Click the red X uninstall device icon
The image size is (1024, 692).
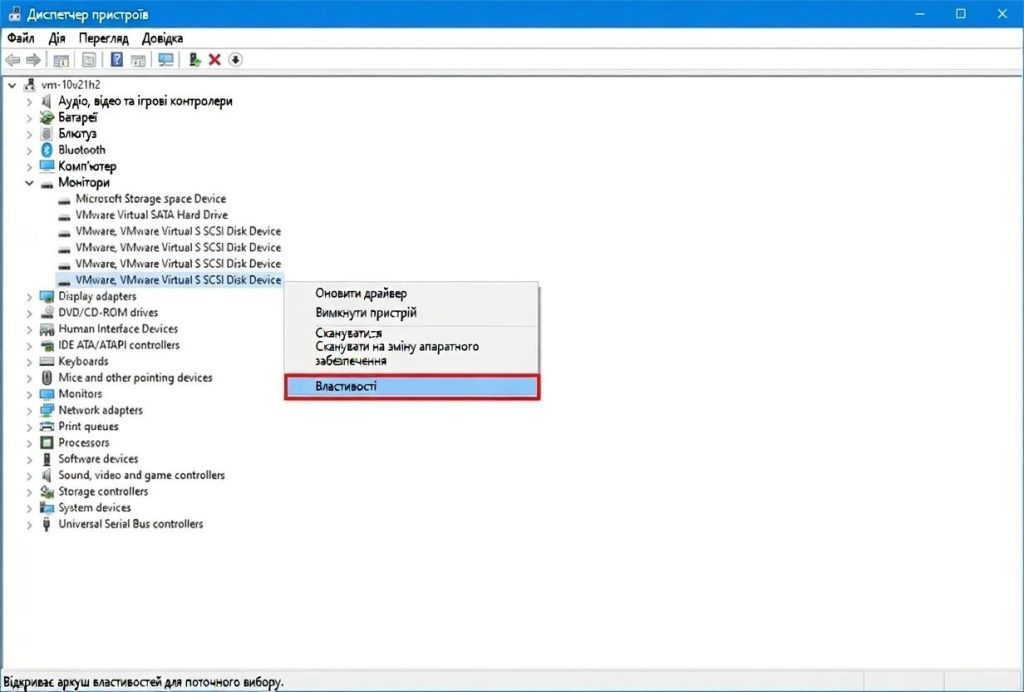(x=214, y=60)
